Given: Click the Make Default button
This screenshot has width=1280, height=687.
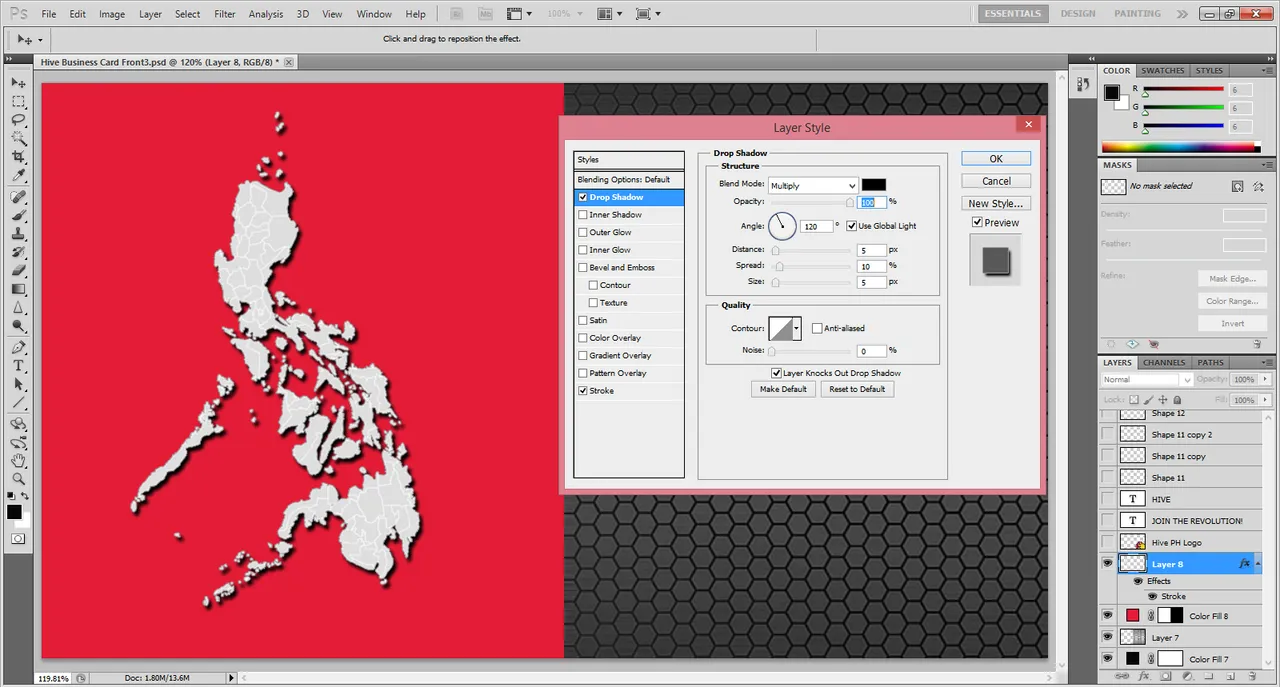Looking at the screenshot, I should (783, 389).
